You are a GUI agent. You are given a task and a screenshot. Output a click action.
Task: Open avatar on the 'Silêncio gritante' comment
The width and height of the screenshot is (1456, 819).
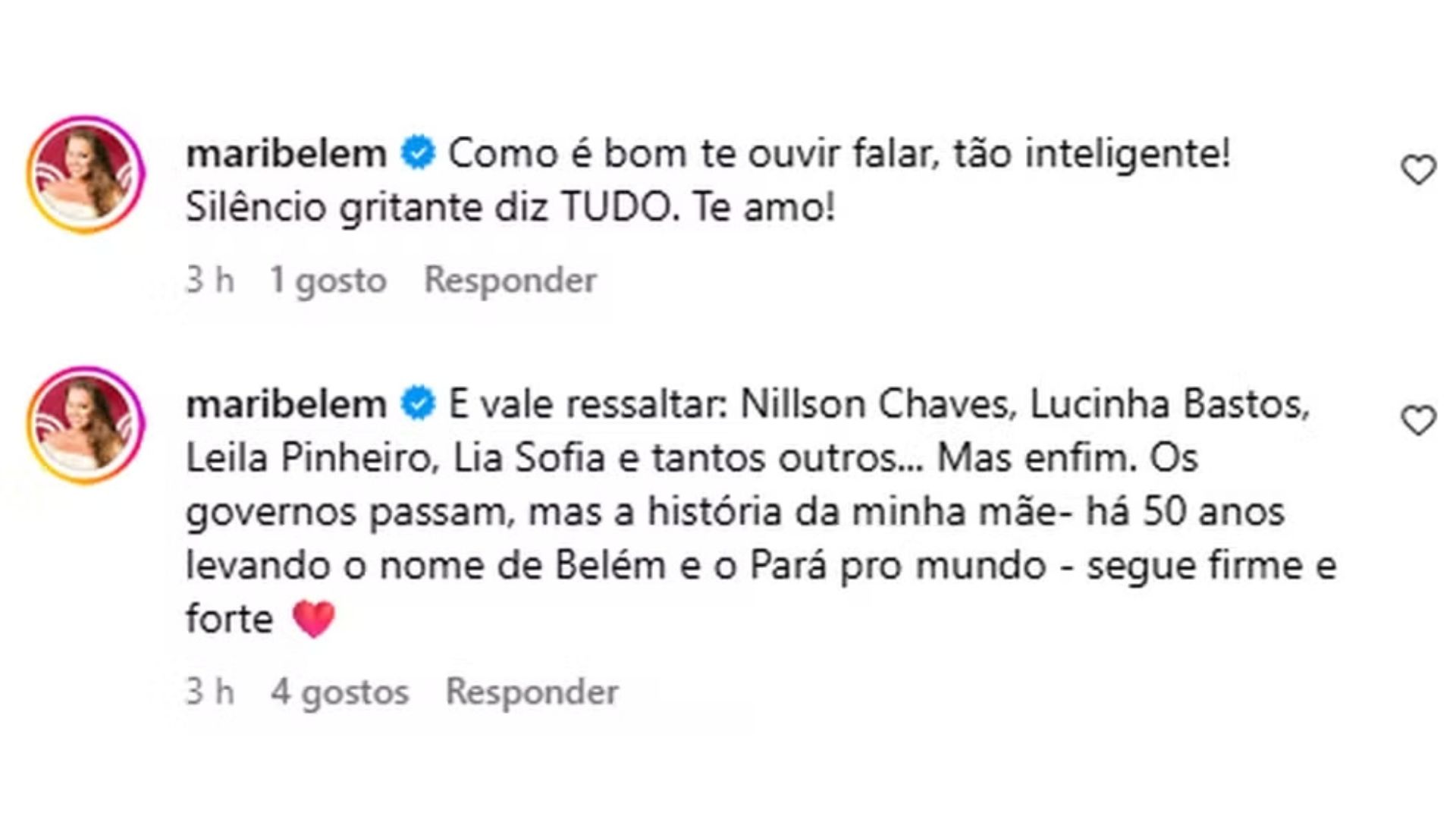pos(86,174)
